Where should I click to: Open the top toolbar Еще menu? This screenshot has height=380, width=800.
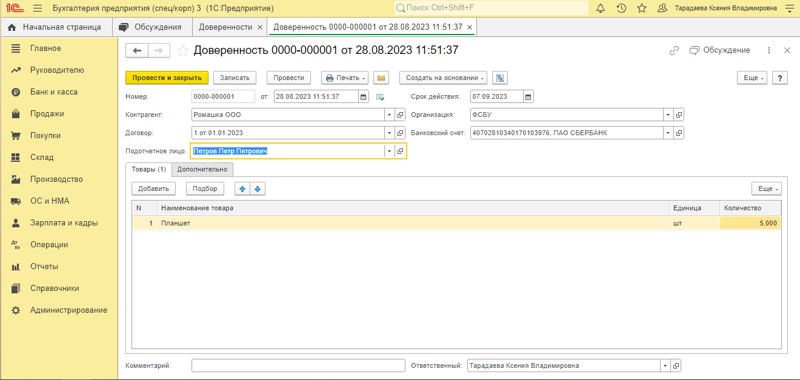point(753,78)
